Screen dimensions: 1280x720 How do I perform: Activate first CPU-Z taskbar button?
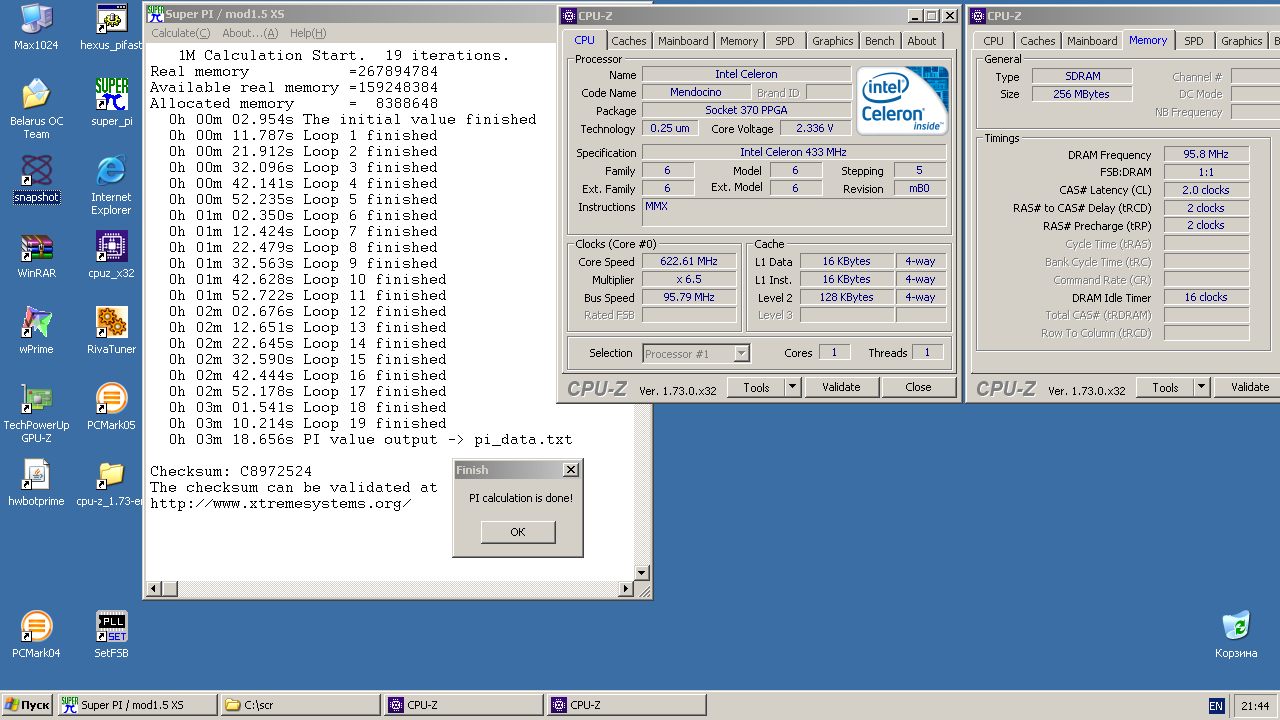463,705
